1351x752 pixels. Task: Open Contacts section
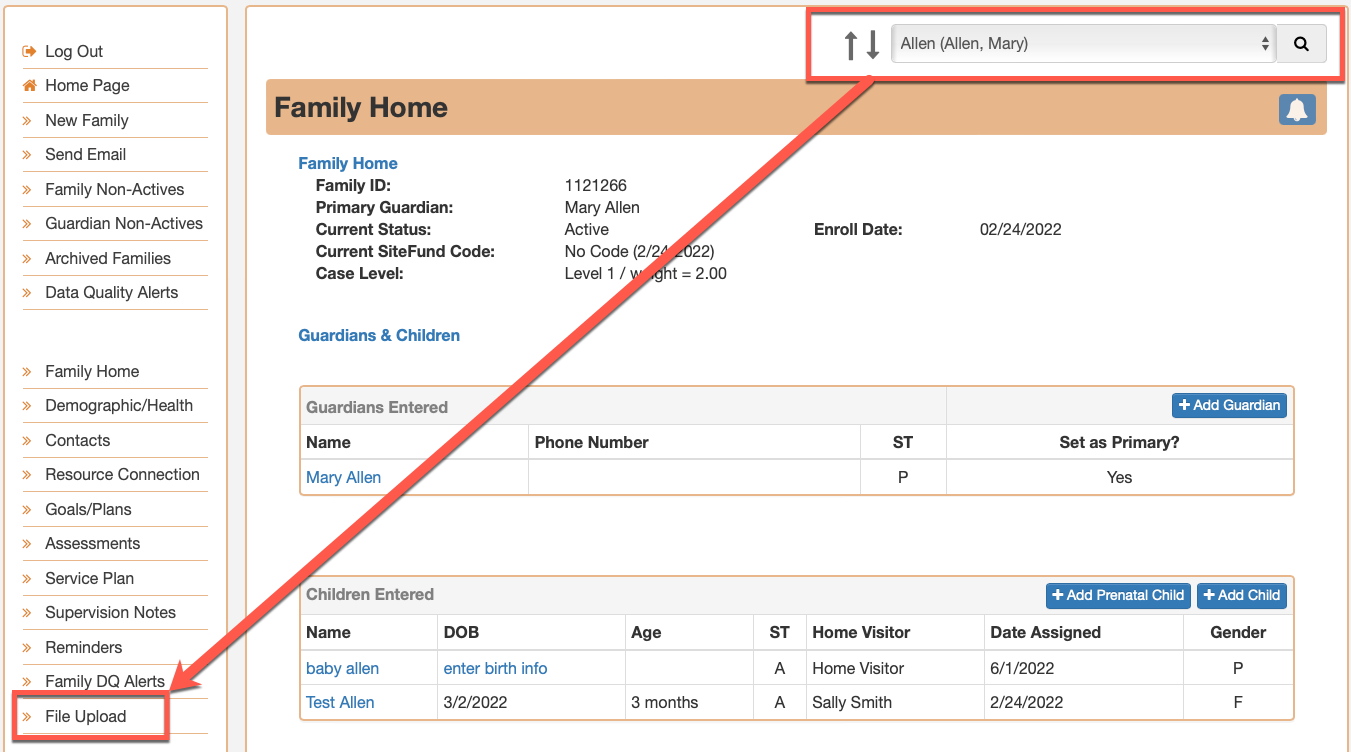click(77, 440)
